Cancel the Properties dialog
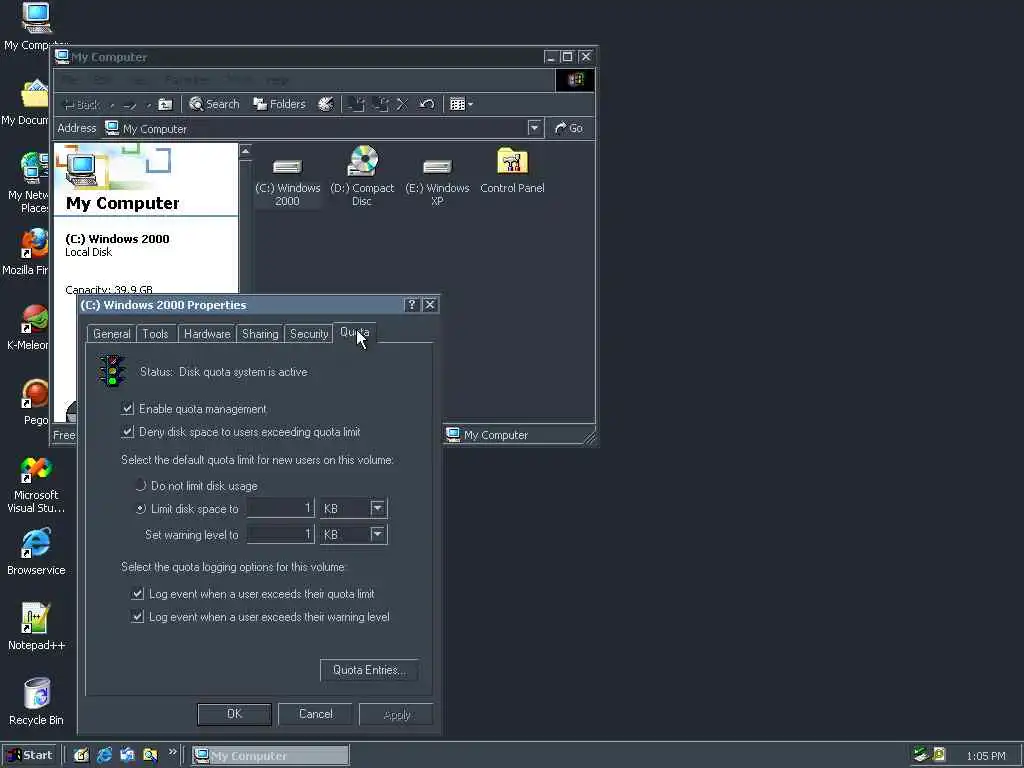1024x768 pixels. [315, 714]
